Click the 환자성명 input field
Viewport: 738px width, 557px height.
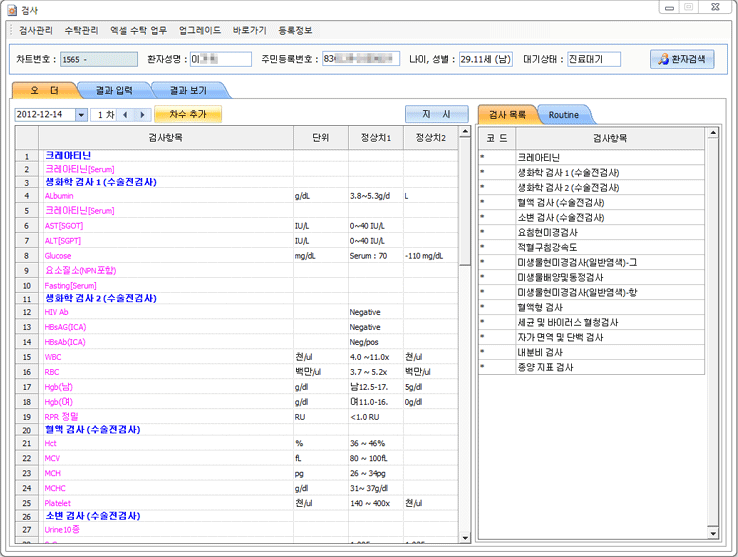click(220, 59)
